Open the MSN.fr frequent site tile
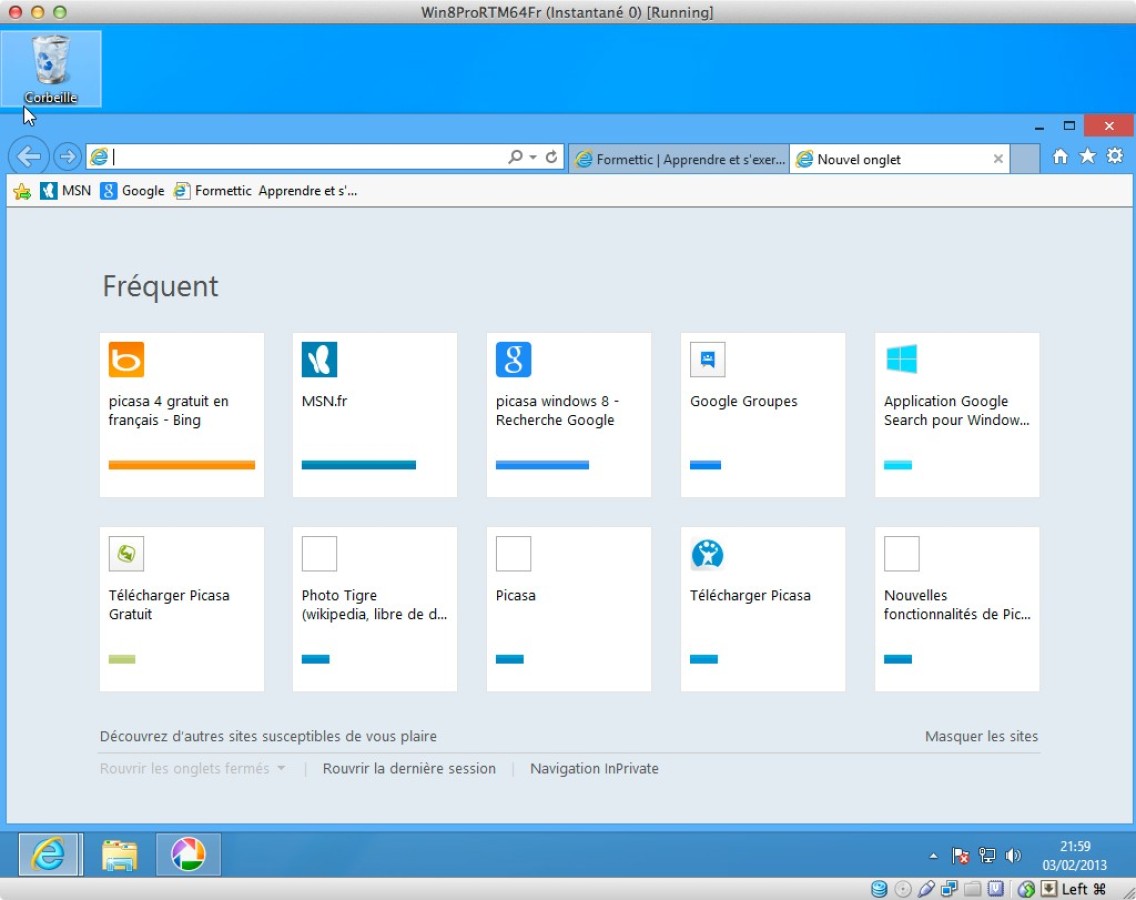The image size is (1136, 900). tap(375, 414)
